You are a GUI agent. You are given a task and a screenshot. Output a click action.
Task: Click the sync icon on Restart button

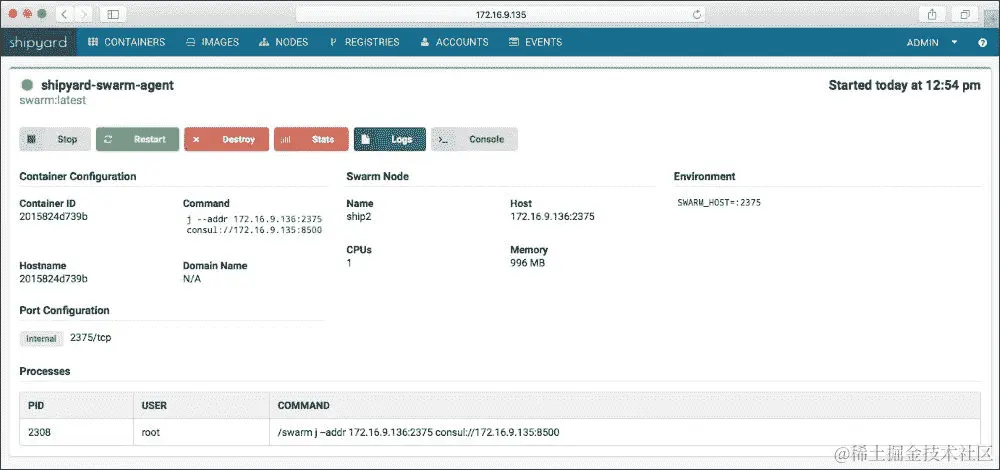(108, 139)
